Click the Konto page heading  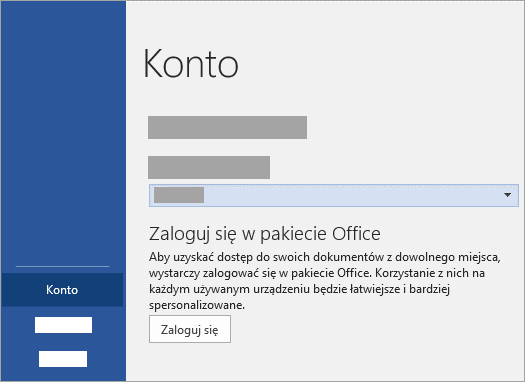(191, 64)
